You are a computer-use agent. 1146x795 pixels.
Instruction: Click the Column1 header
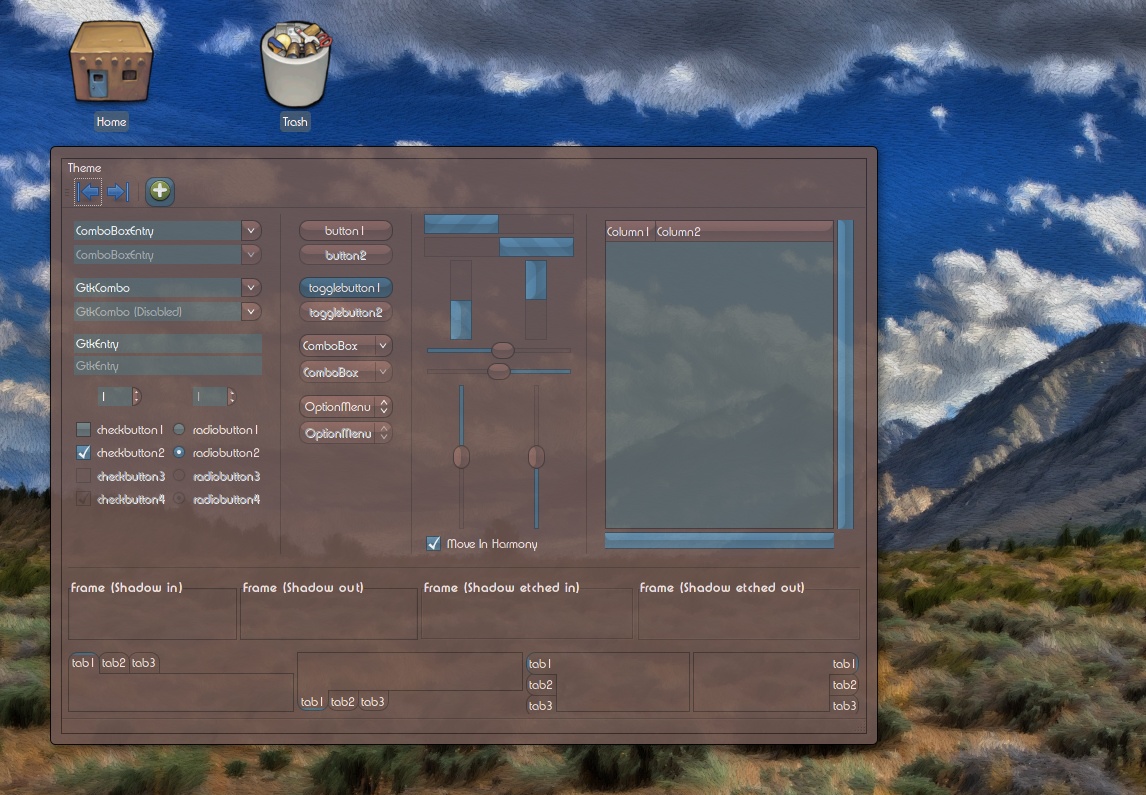pos(629,232)
